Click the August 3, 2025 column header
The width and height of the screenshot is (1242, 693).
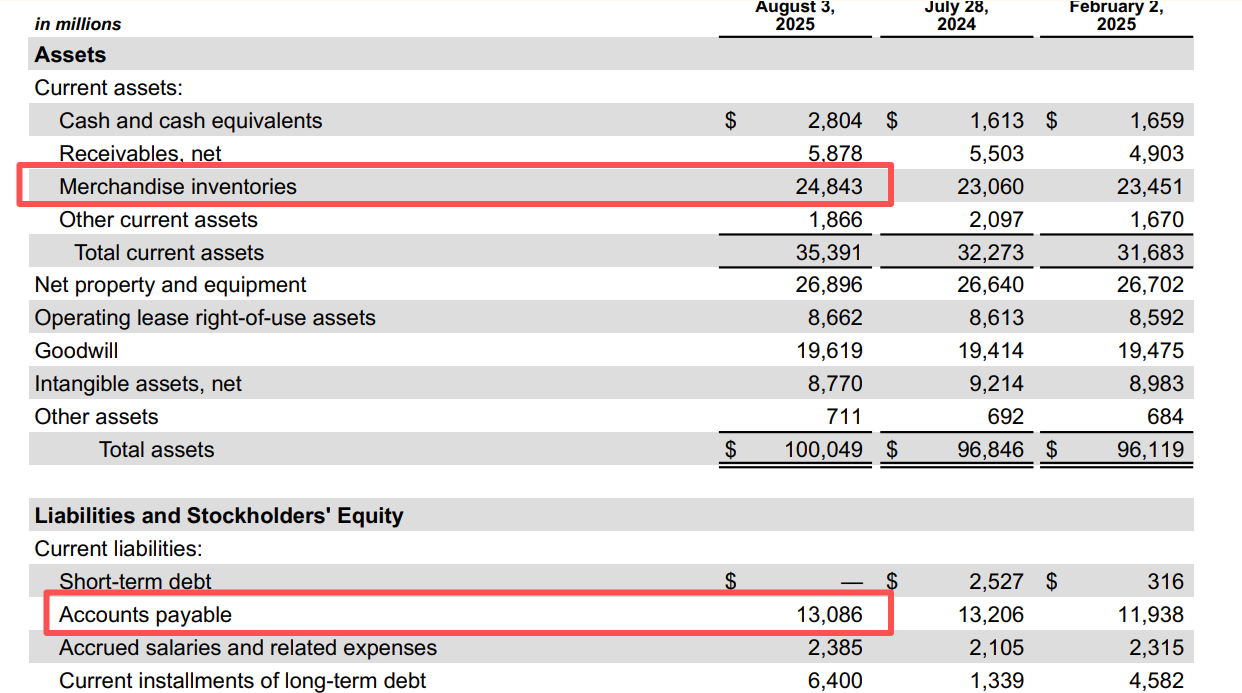click(795, 16)
